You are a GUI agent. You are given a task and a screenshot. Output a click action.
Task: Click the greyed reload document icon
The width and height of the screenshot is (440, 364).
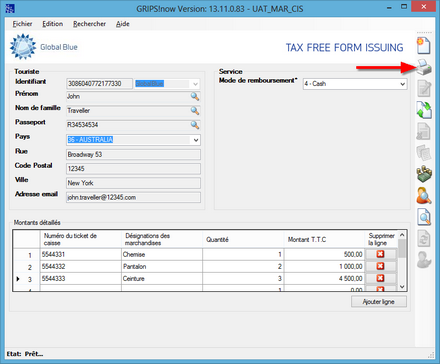click(x=424, y=238)
